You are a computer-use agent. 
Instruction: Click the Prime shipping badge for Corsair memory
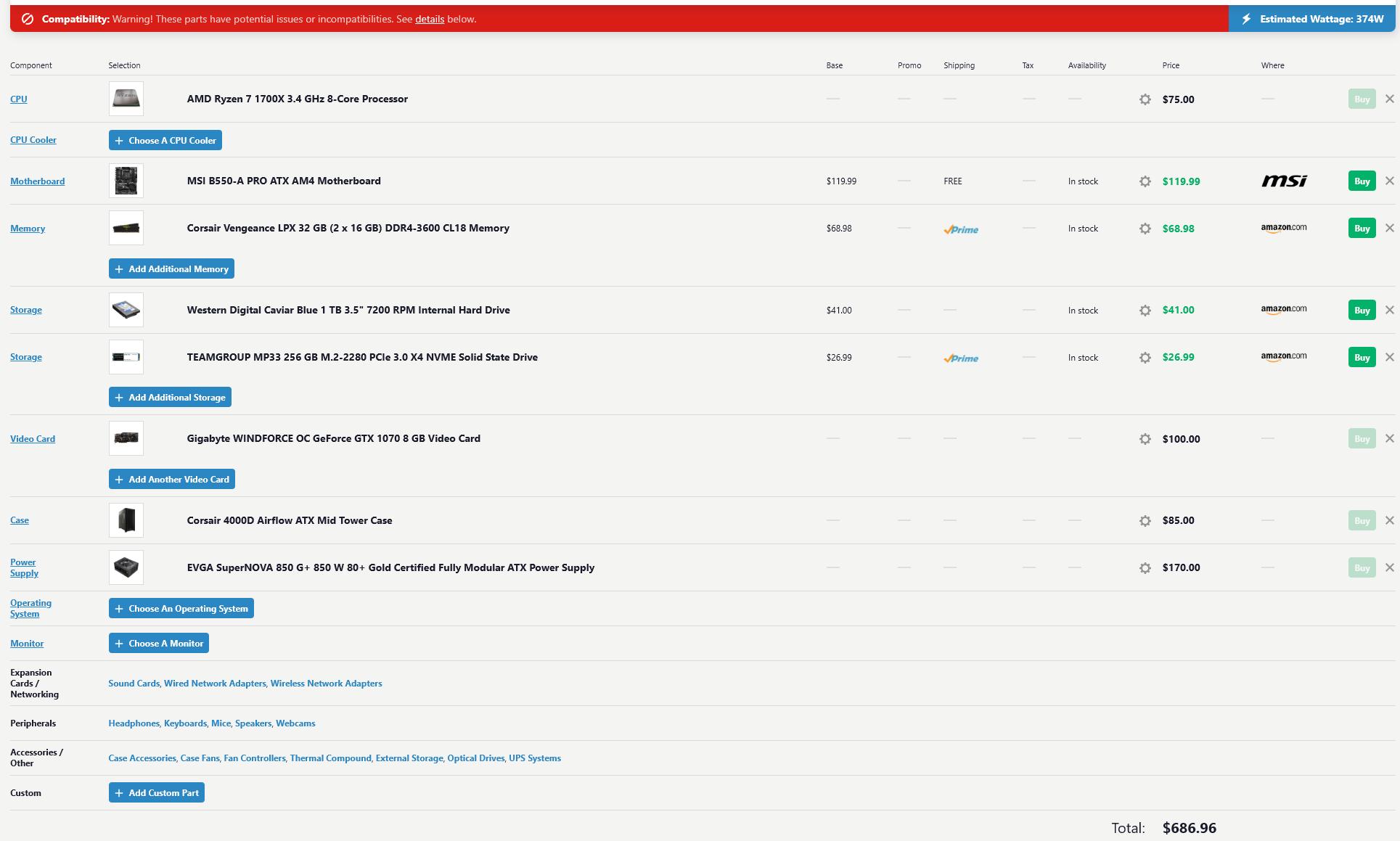pyautogui.click(x=961, y=229)
